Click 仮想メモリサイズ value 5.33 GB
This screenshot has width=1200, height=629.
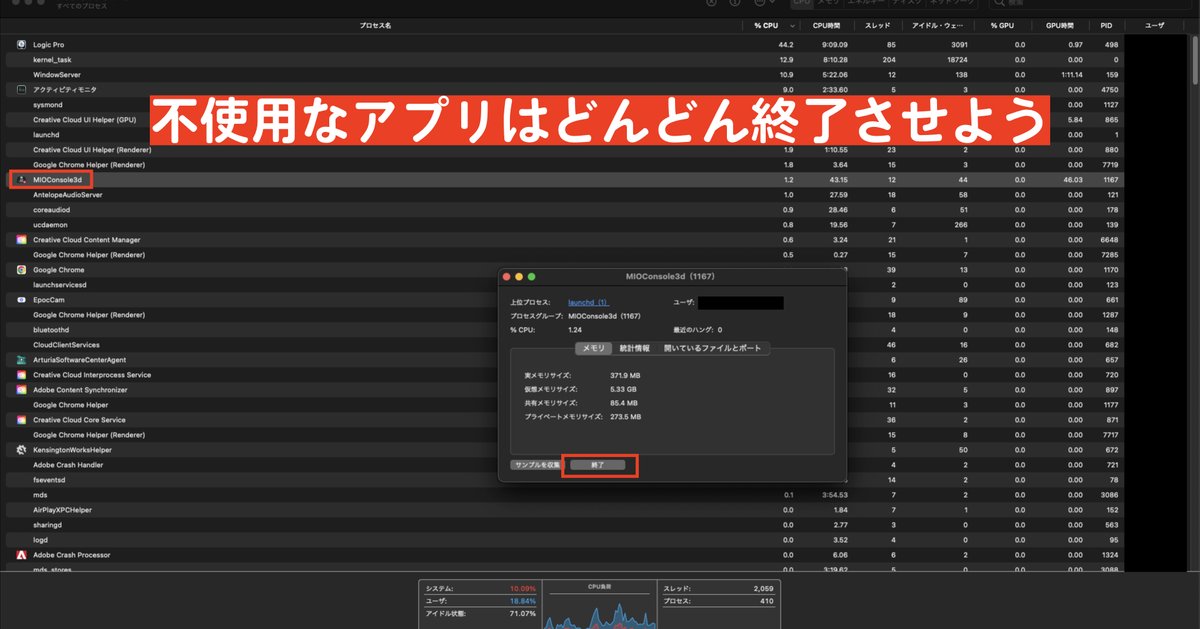click(623, 389)
